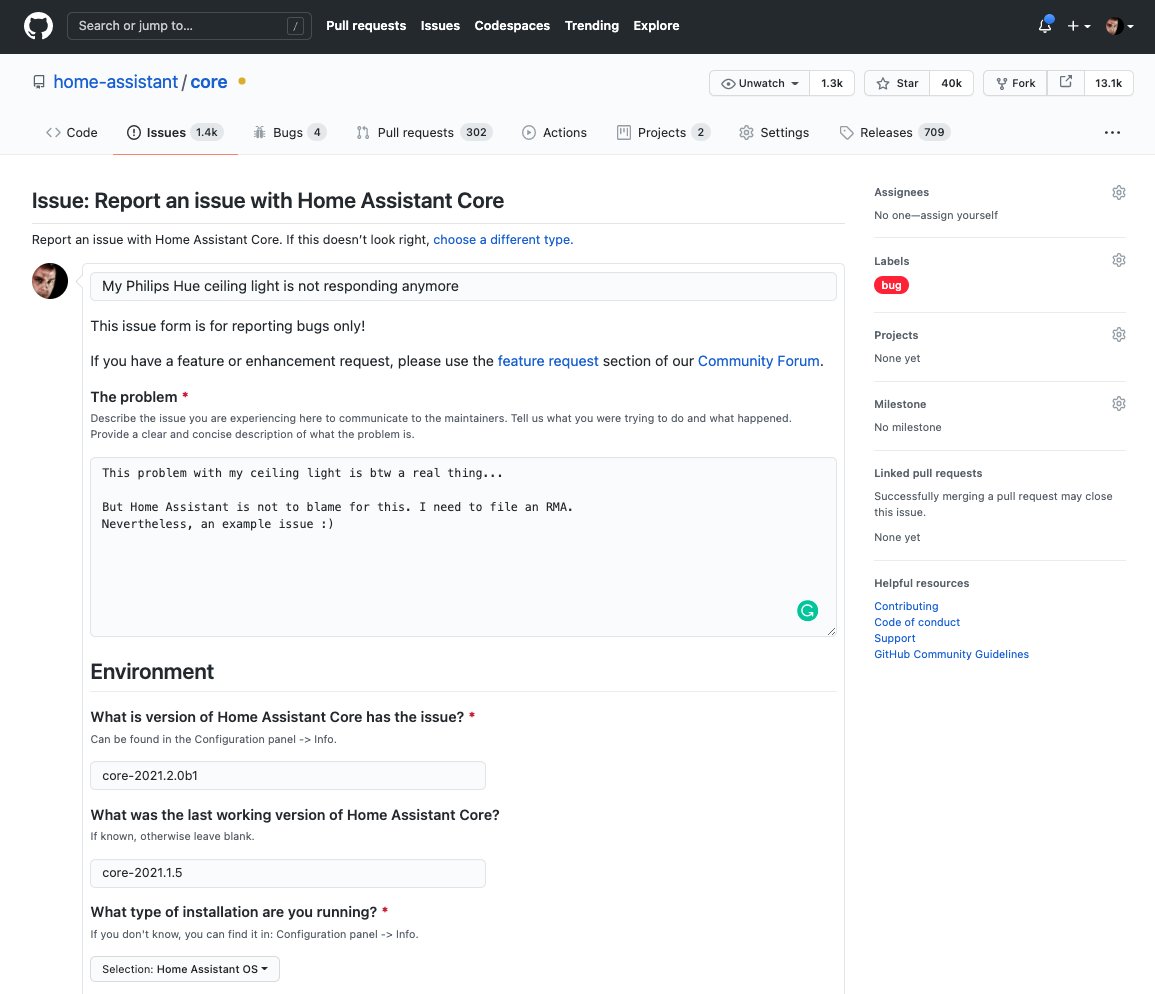Expand the Selection: Home Assistant OS dropdown
Screen dimensions: 1155x994
(x=185, y=969)
